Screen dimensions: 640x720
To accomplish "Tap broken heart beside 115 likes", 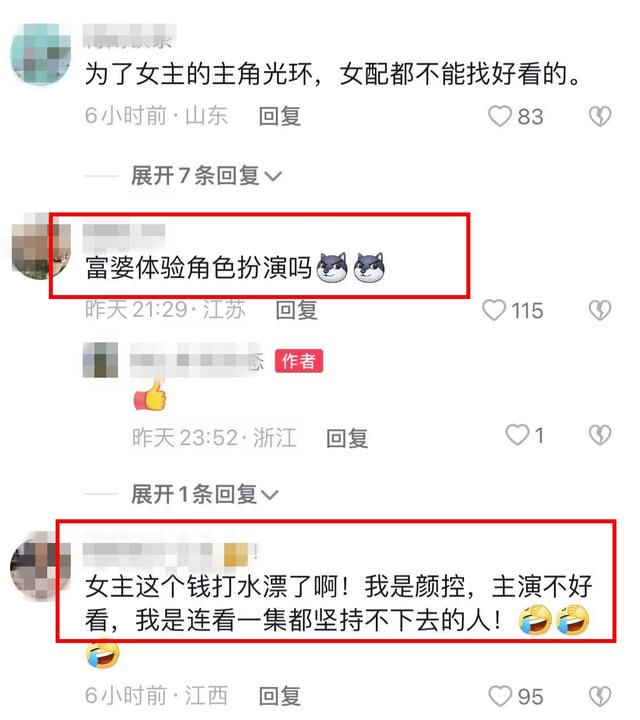I will coord(600,310).
